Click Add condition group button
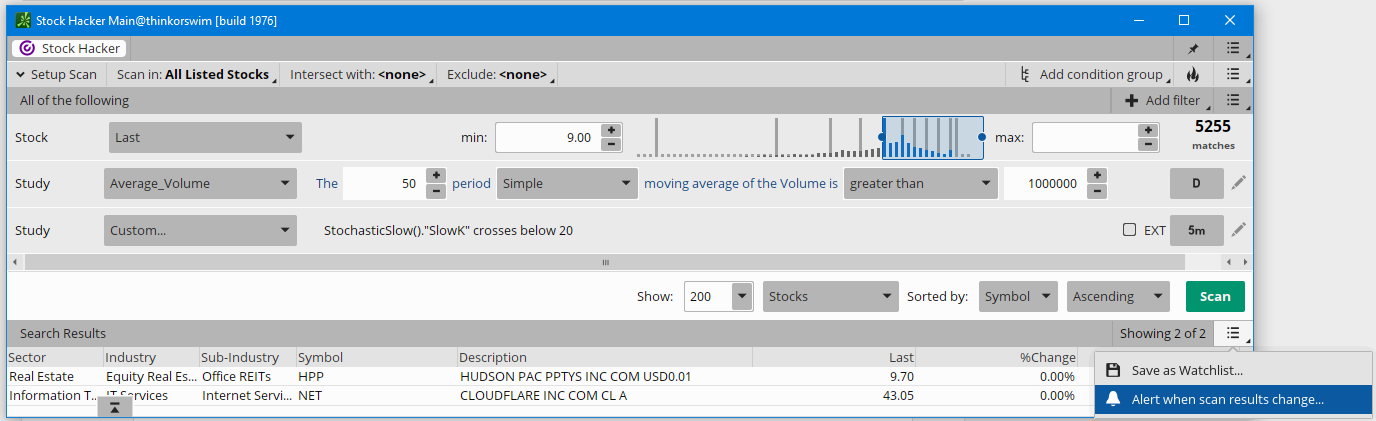1376x421 pixels. click(x=1091, y=74)
